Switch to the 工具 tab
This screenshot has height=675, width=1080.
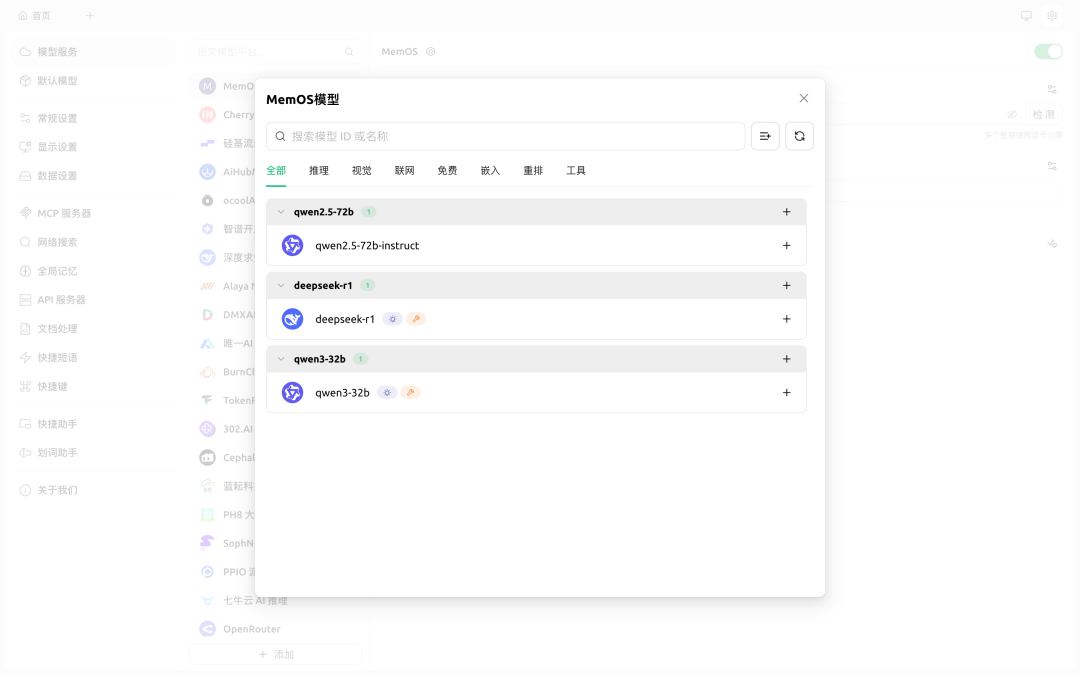(x=576, y=171)
